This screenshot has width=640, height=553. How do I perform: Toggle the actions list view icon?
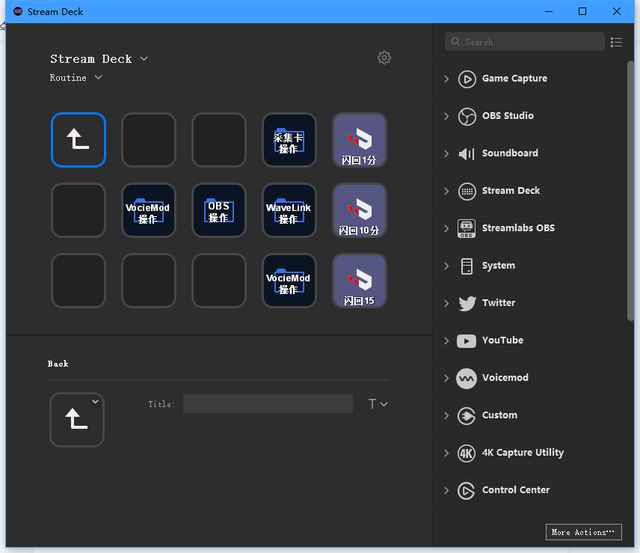616,42
